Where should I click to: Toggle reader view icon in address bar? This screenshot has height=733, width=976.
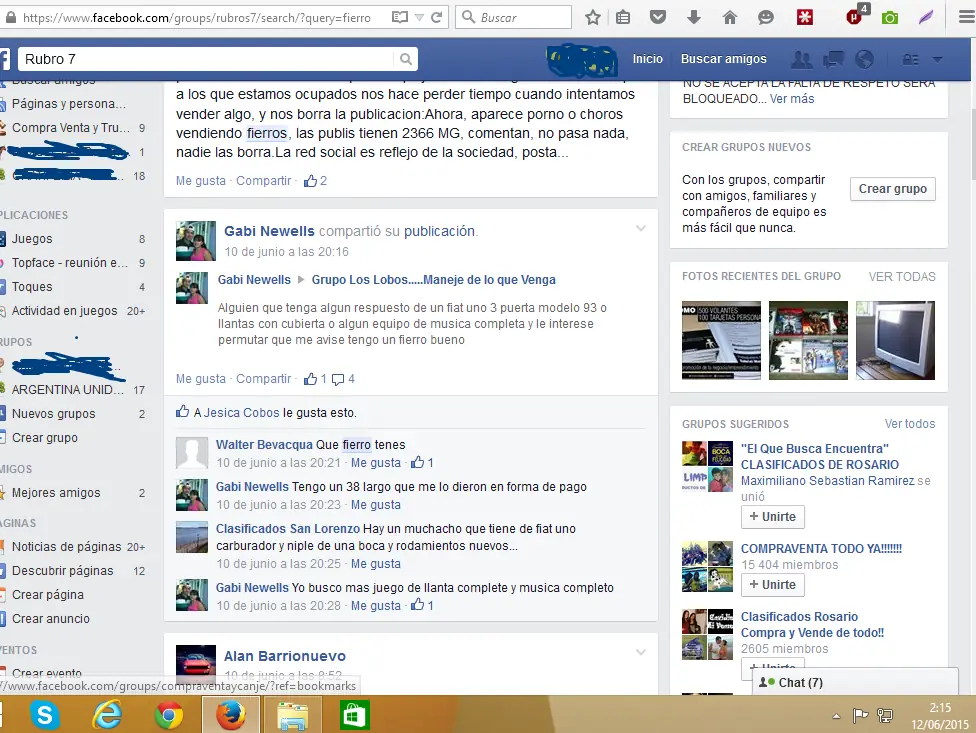[x=400, y=17]
